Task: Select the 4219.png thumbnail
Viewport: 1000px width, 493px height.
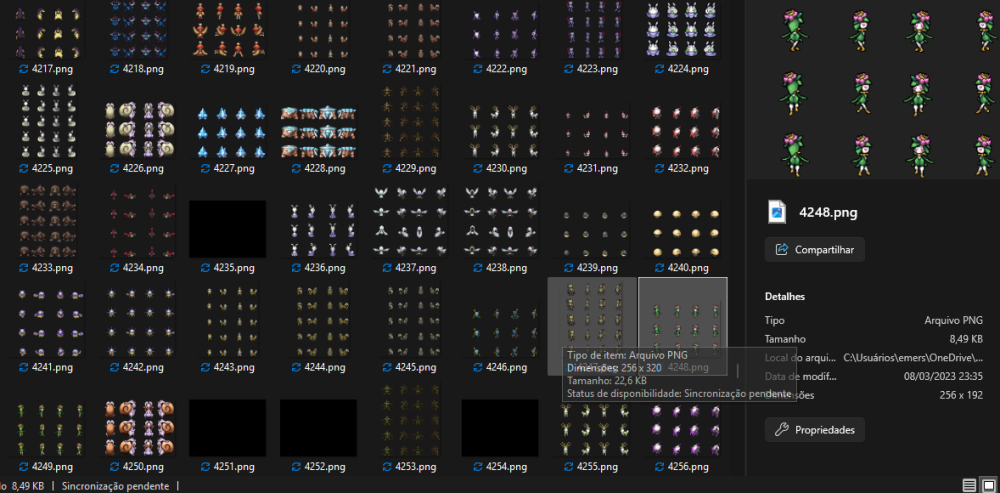Action: click(x=228, y=31)
